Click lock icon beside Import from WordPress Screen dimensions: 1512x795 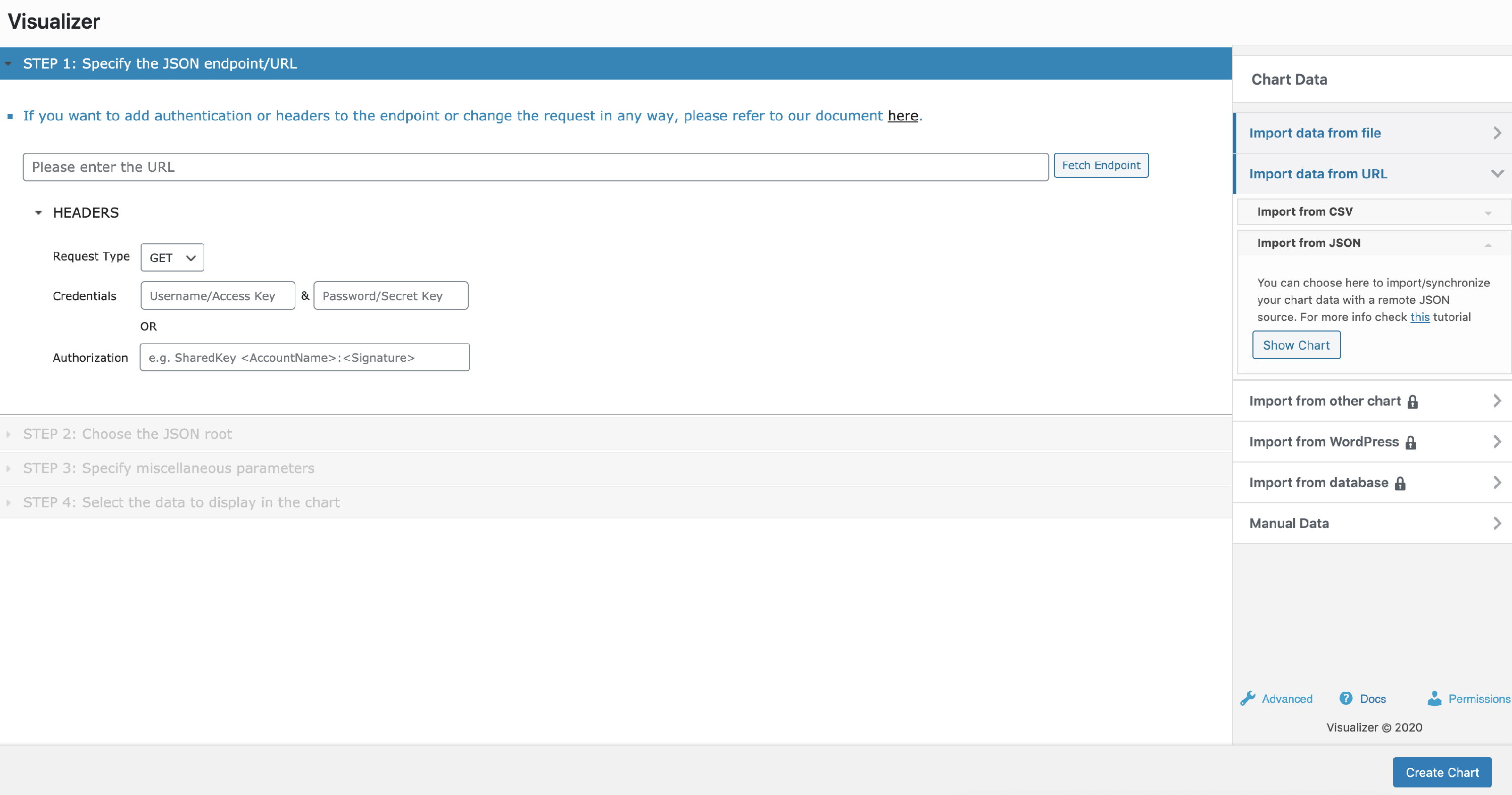1411,442
